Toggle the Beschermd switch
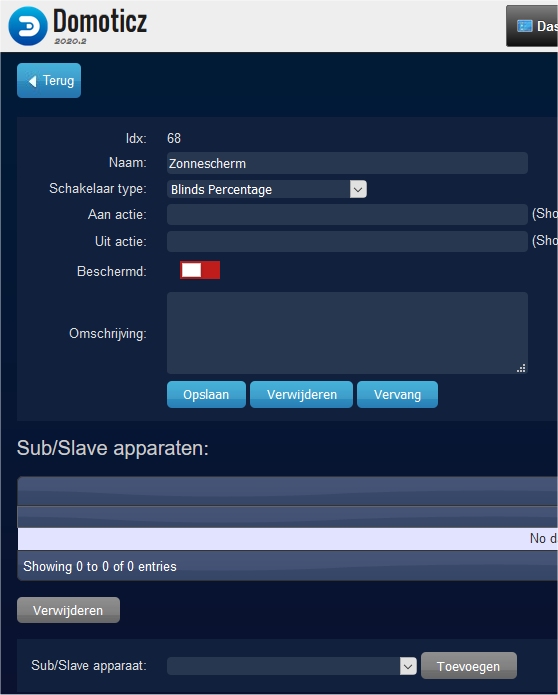This screenshot has height=695, width=558. coord(200,270)
